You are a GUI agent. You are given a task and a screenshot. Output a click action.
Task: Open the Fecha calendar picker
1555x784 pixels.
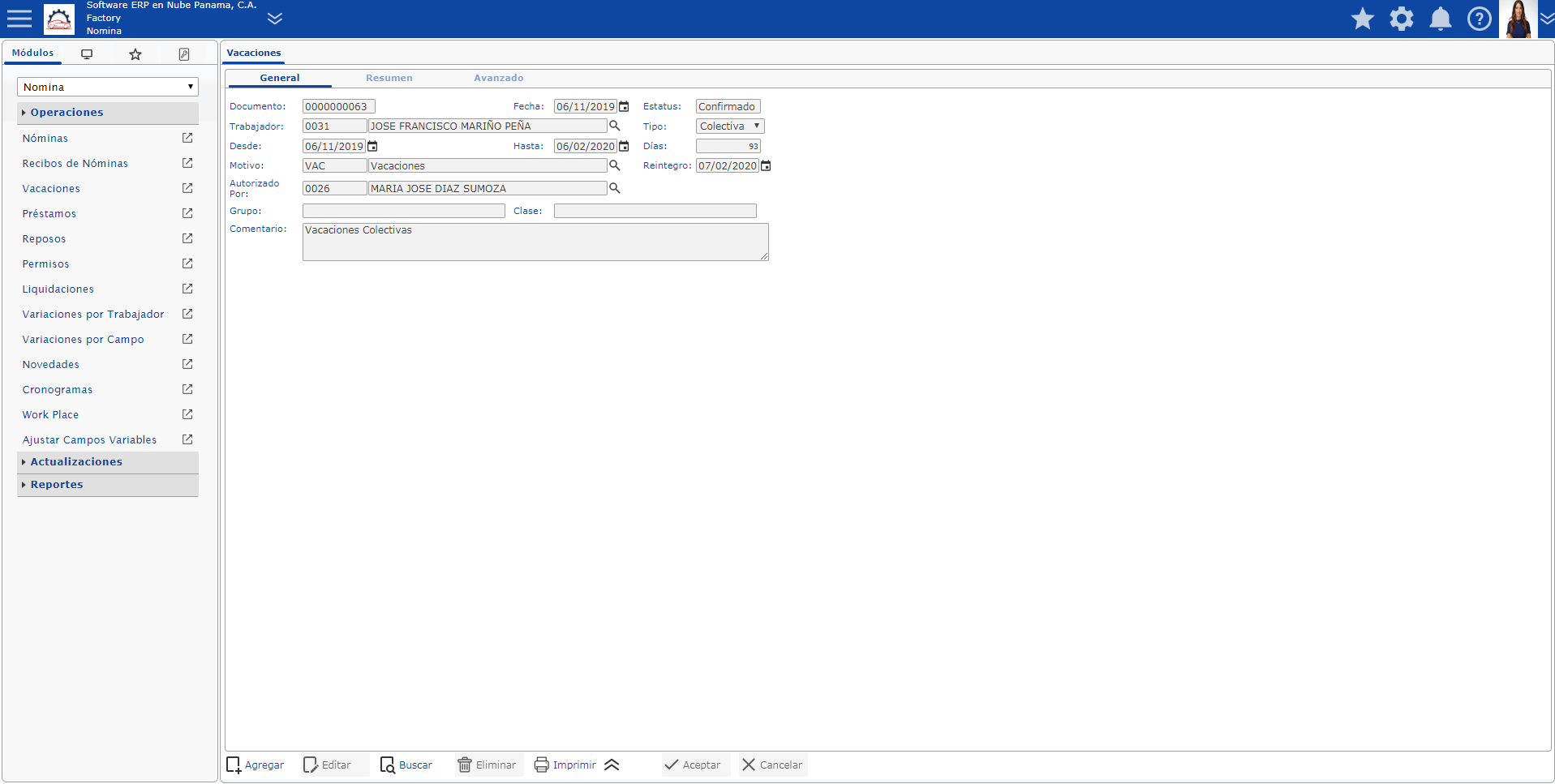click(x=624, y=107)
